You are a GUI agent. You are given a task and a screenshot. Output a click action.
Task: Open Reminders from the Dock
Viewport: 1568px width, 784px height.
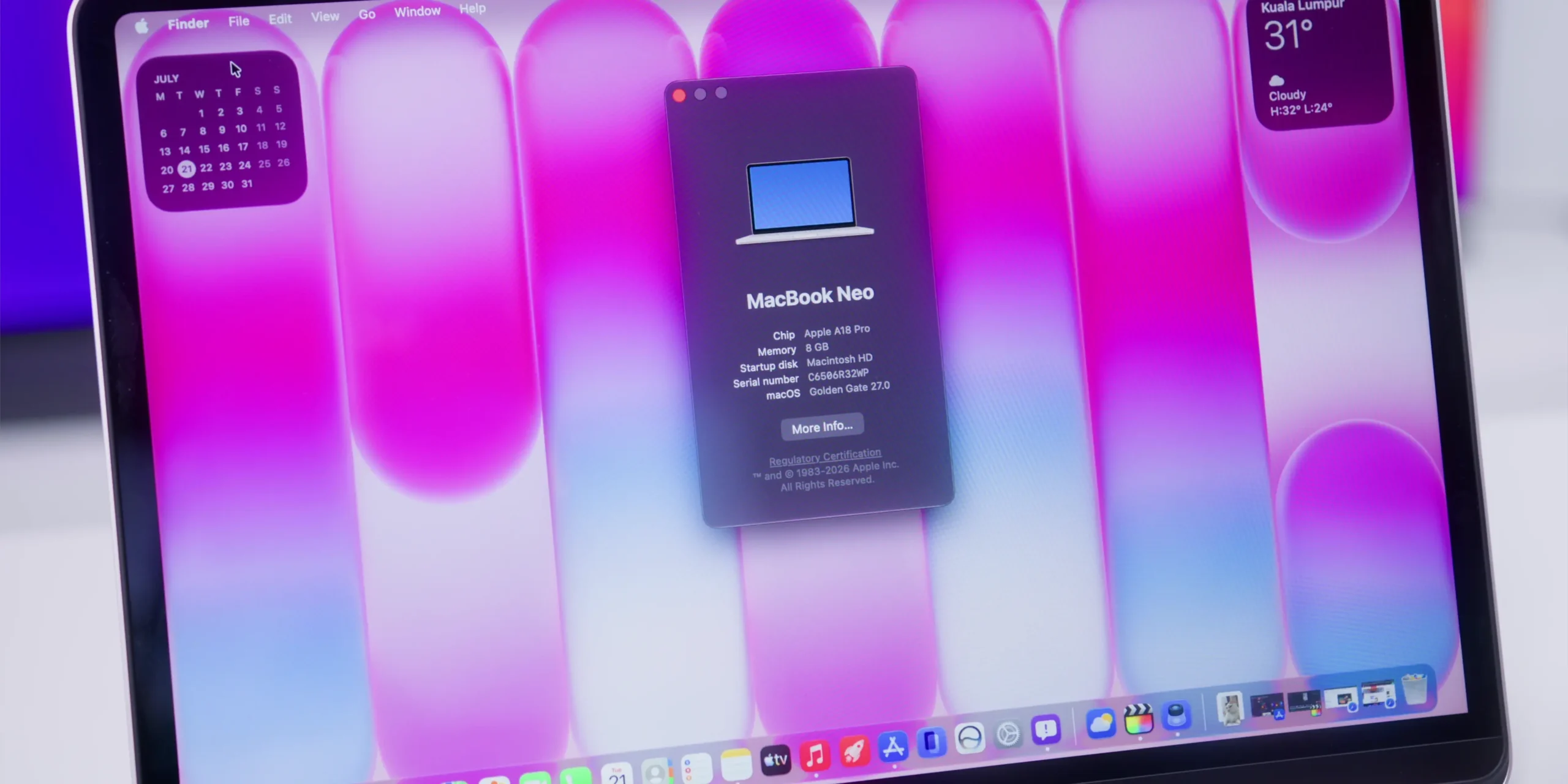click(x=696, y=767)
